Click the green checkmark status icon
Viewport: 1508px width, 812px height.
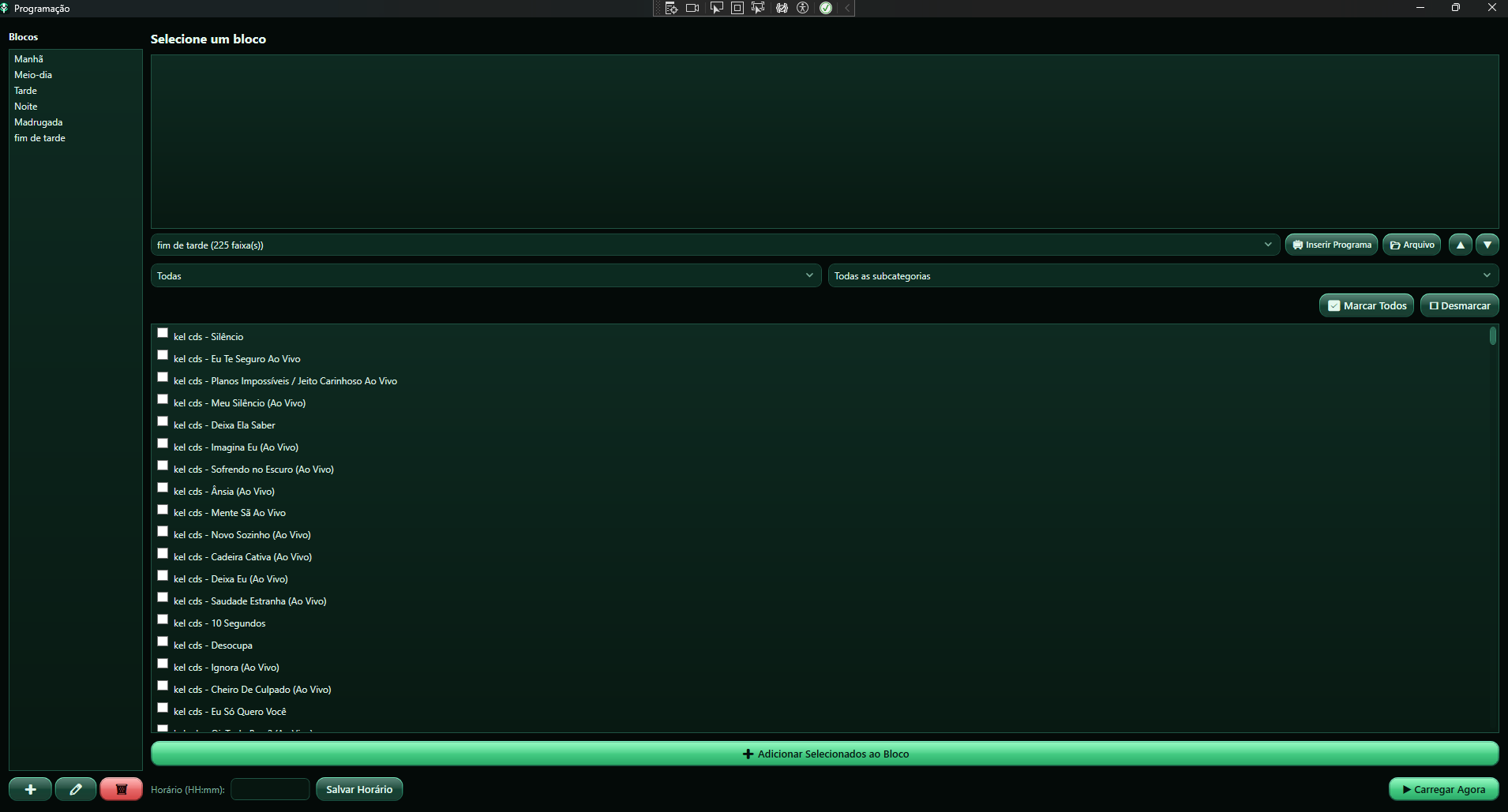826,8
